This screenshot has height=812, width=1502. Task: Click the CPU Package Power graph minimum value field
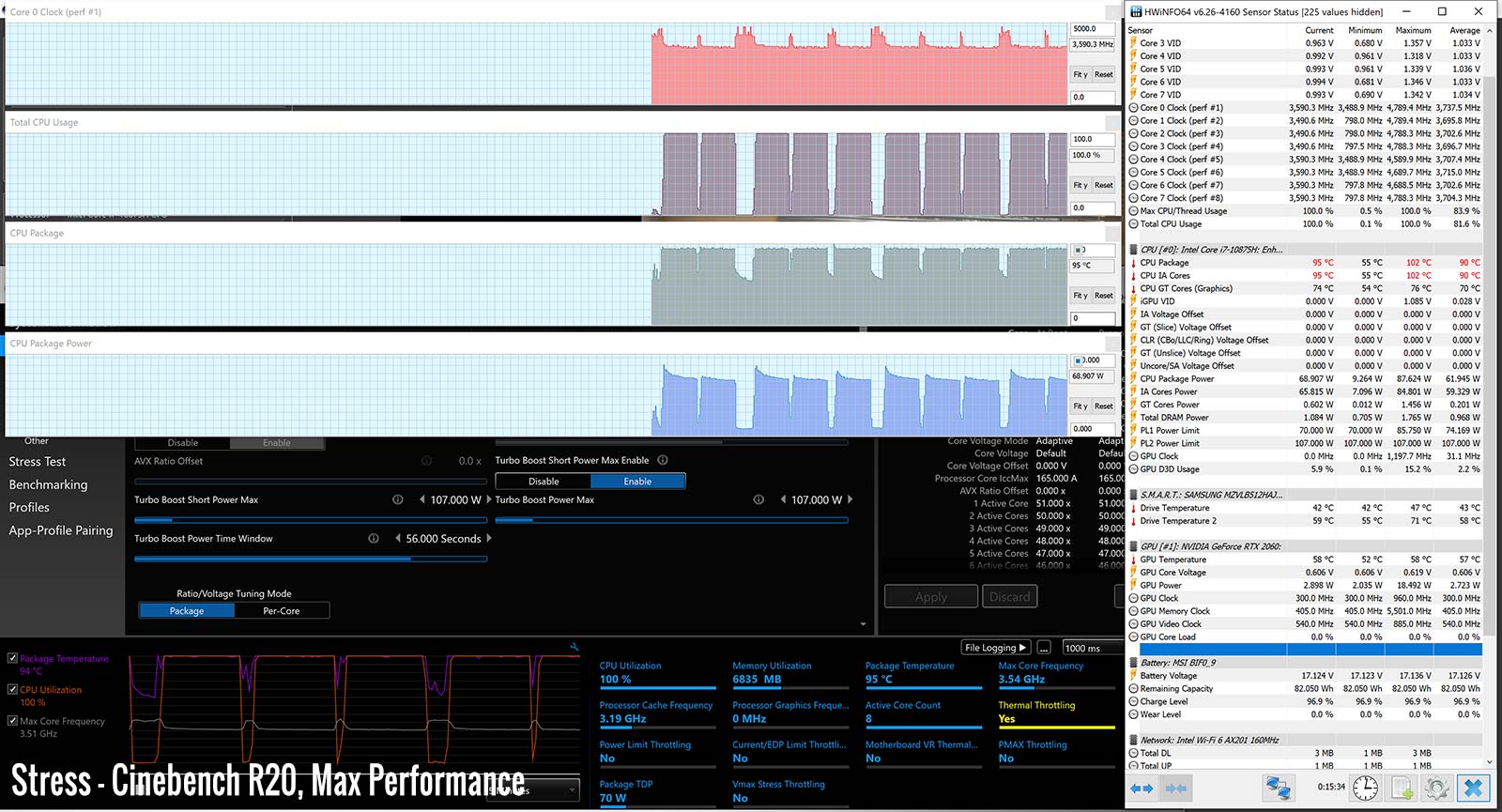click(x=1093, y=429)
